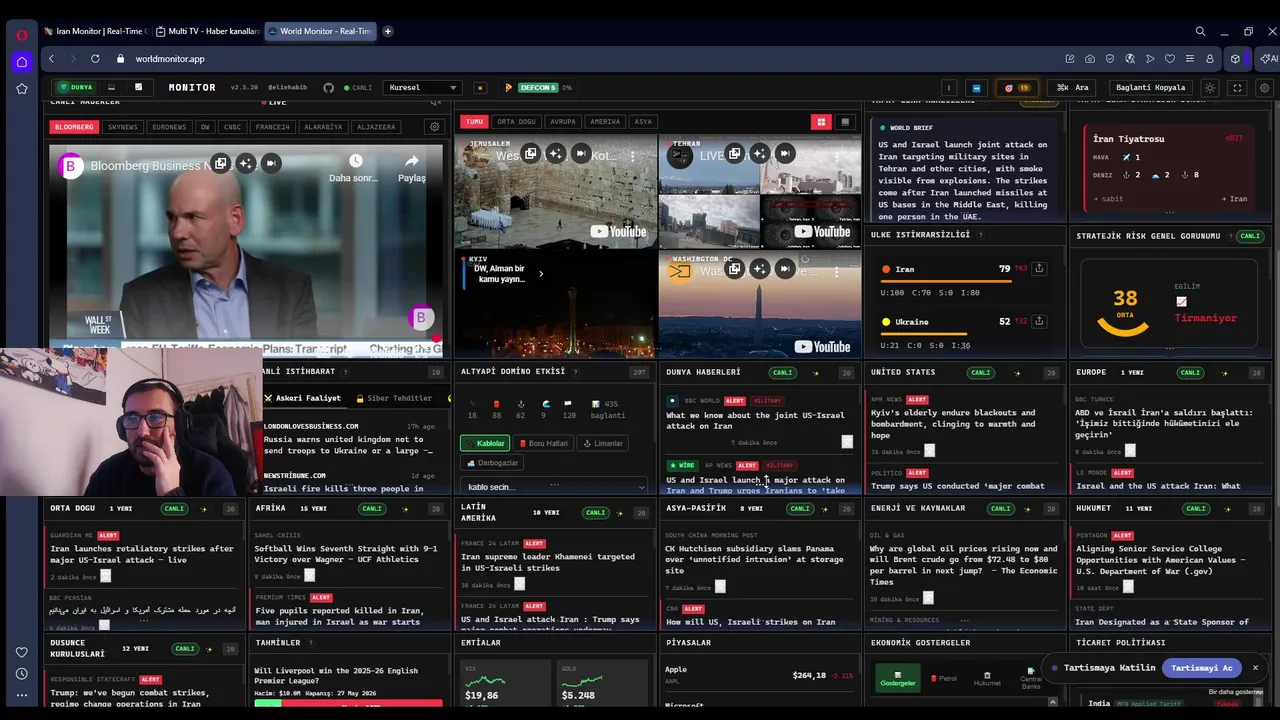Switch to Siber Tehditler intelligence tab

(393, 398)
